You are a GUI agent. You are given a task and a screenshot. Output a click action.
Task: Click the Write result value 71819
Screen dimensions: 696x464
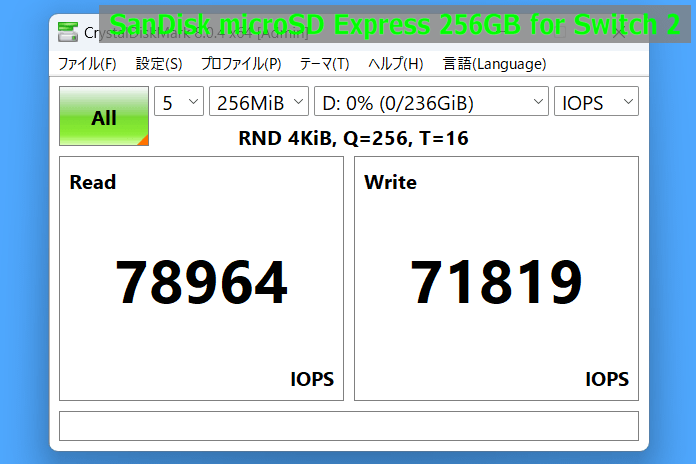click(x=496, y=282)
